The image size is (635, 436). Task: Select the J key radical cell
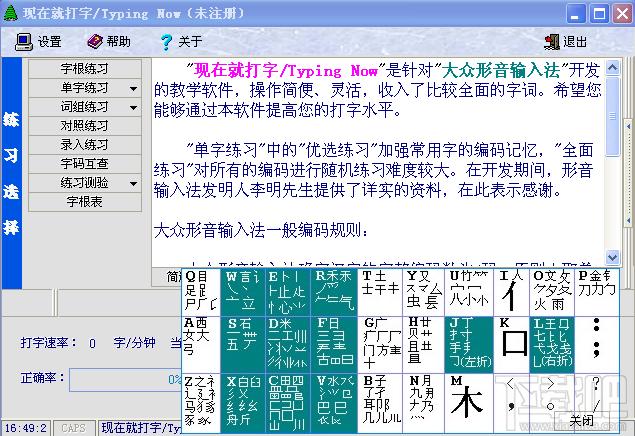(469, 345)
